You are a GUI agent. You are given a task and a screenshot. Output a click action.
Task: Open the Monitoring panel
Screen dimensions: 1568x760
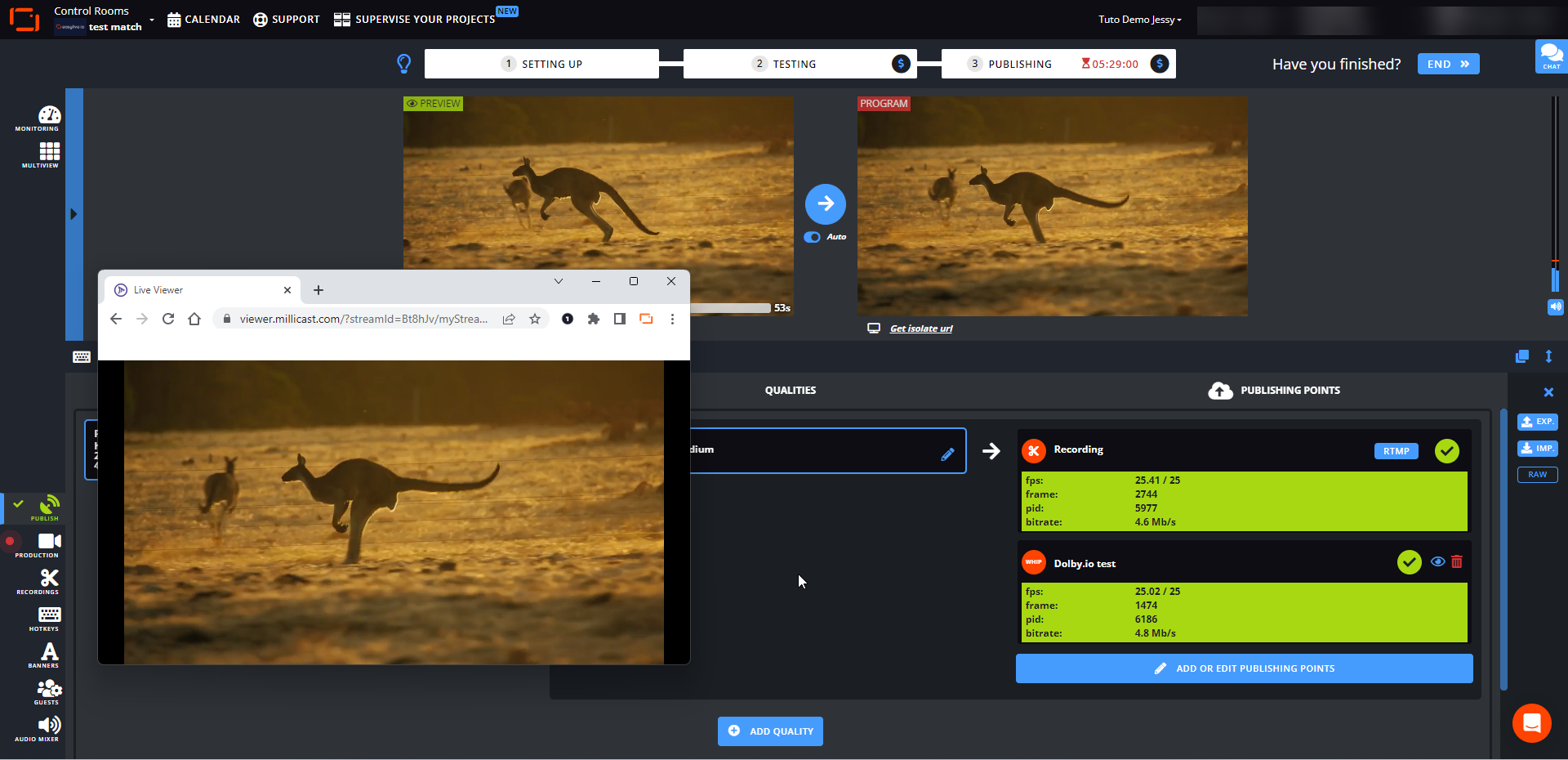click(x=48, y=118)
